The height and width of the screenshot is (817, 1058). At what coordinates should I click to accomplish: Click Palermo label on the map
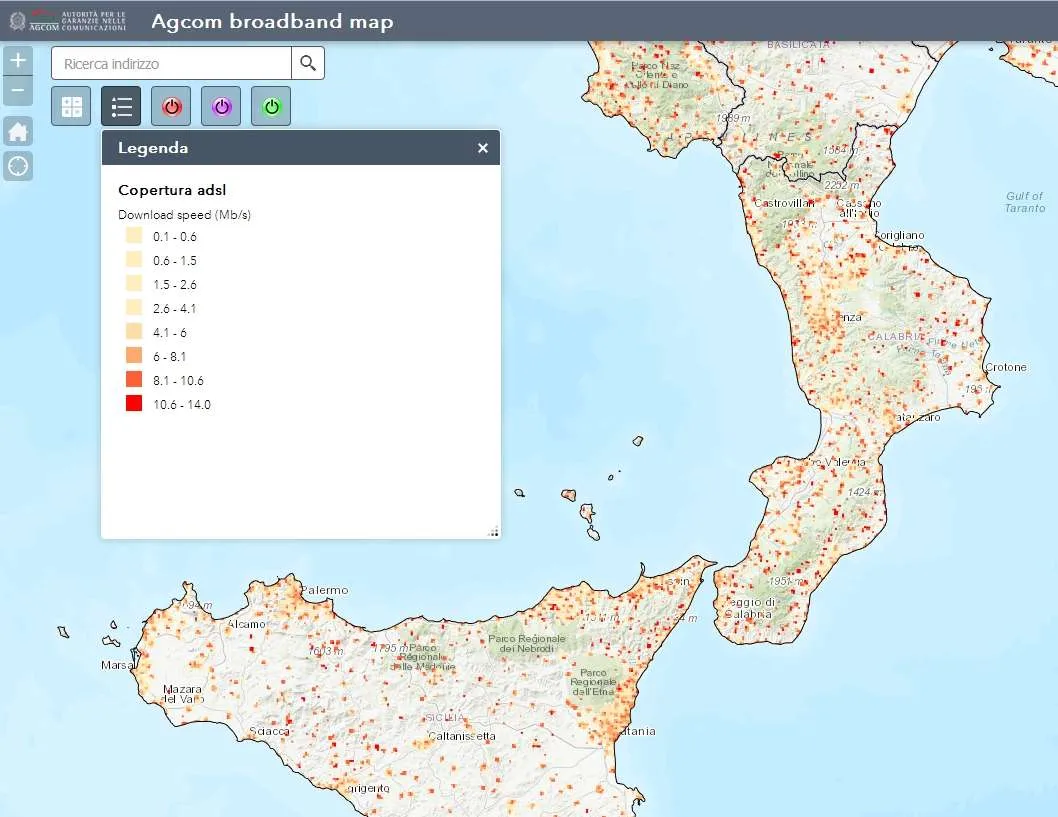point(325,590)
